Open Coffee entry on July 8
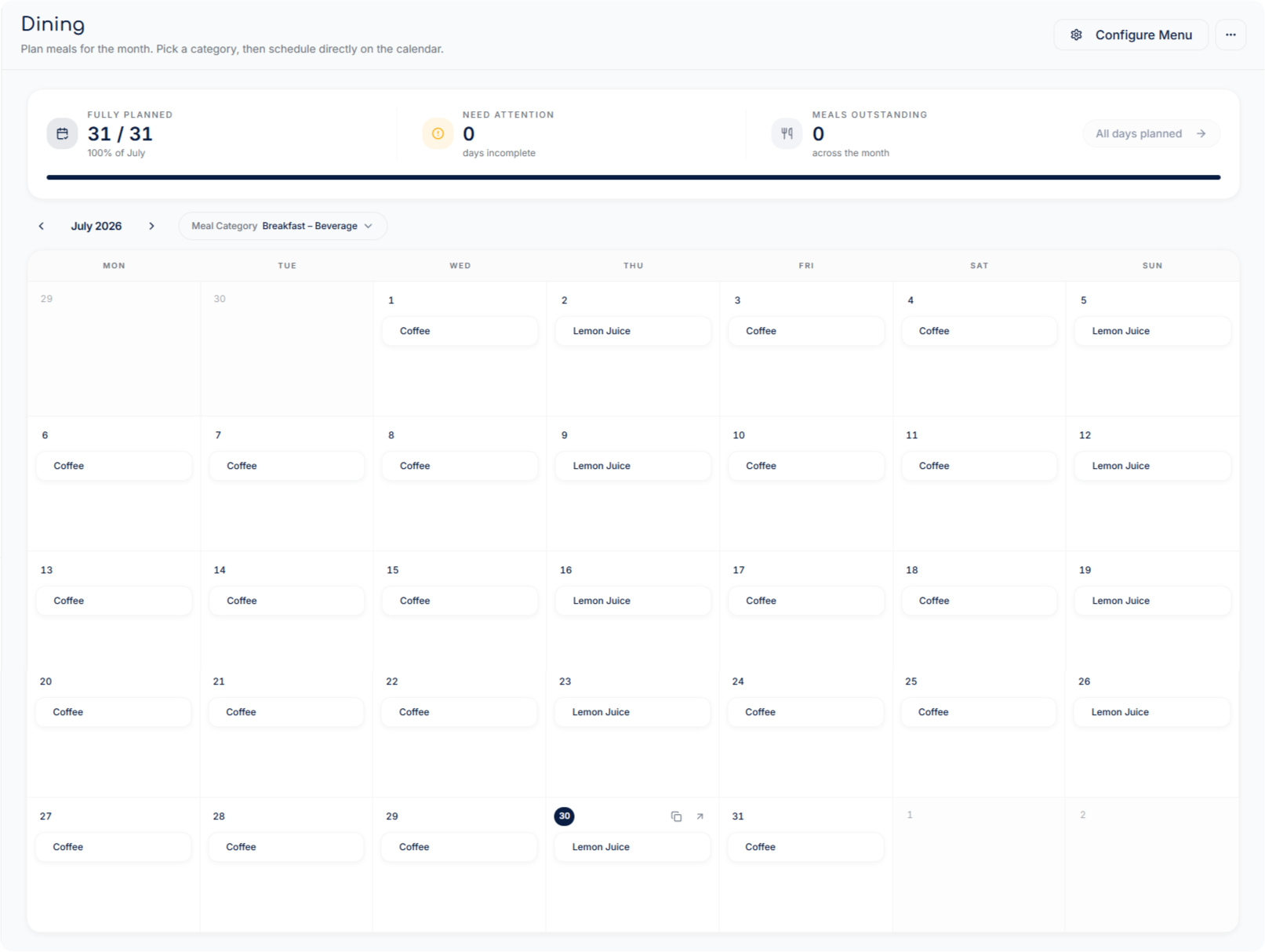 (x=460, y=466)
